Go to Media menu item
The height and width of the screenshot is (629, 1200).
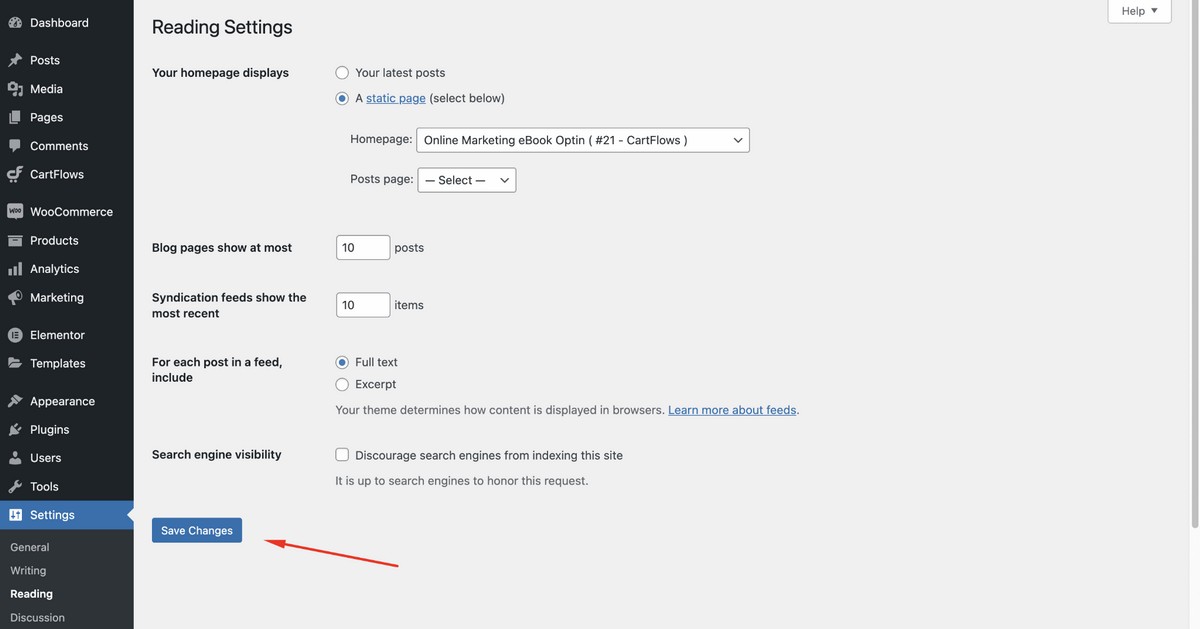point(67,89)
